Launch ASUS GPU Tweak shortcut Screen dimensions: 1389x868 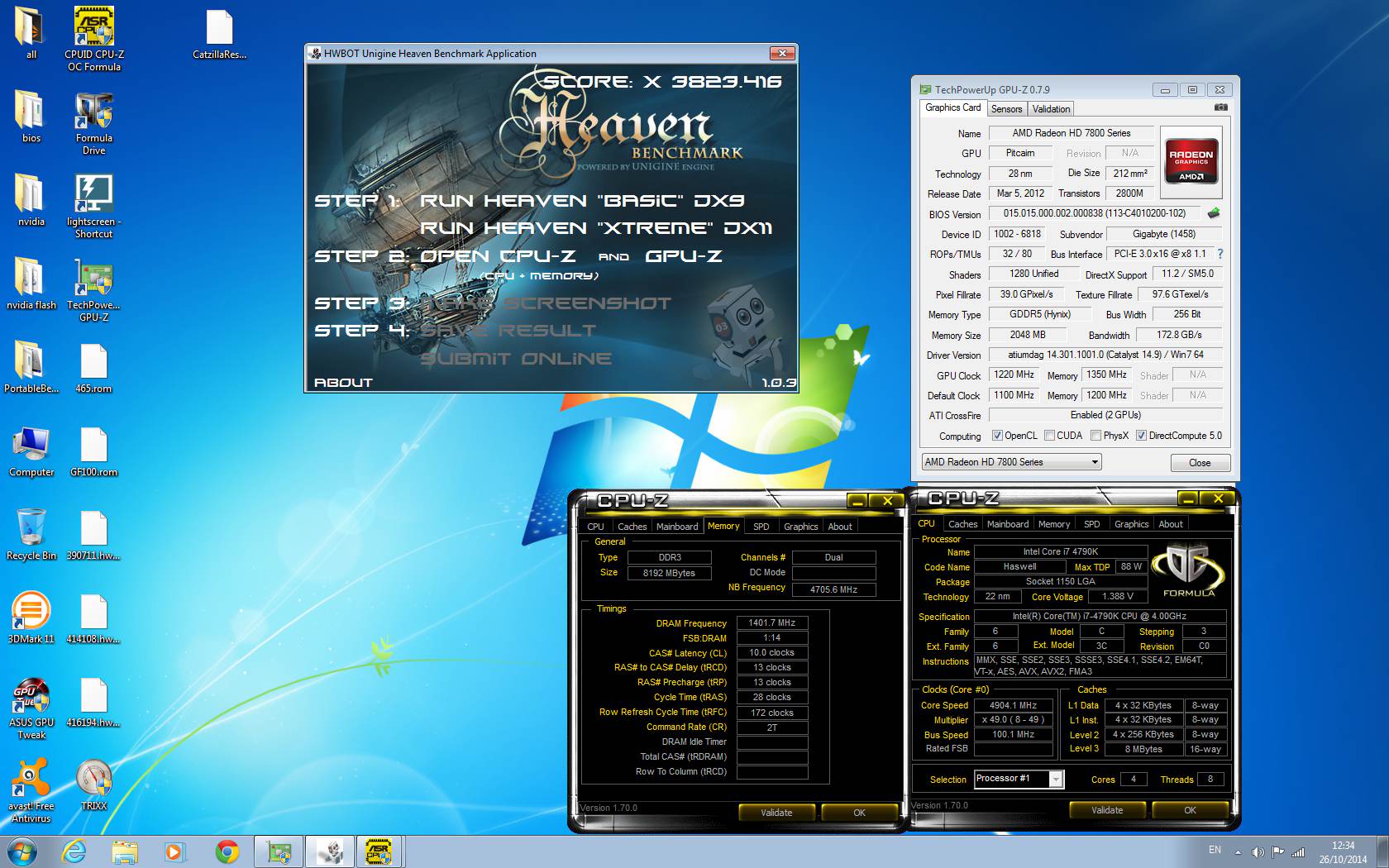click(31, 707)
